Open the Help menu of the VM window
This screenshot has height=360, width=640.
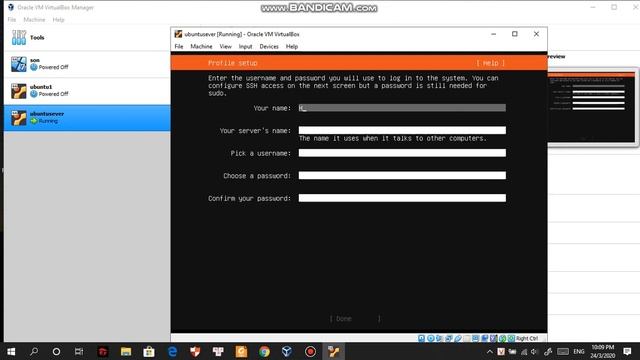pyautogui.click(x=291, y=47)
